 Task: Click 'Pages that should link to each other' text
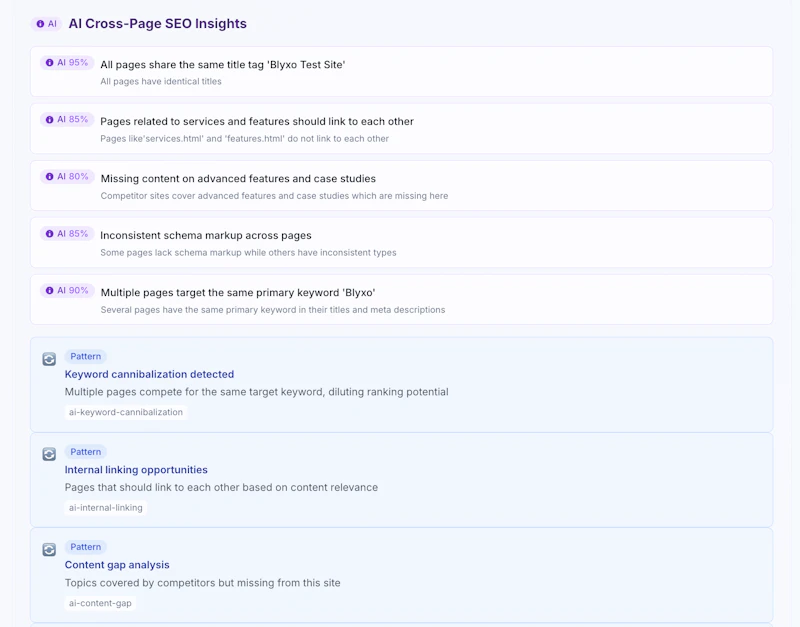coord(221,487)
